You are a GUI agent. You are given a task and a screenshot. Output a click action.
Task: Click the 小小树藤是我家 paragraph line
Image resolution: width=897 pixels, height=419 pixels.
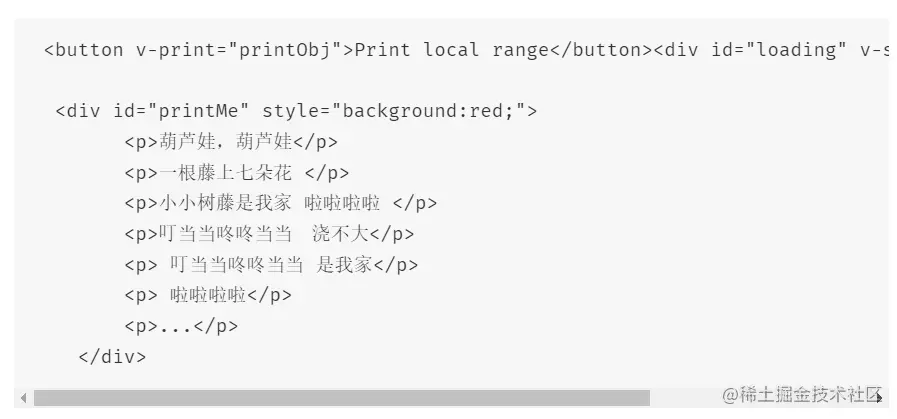(x=280, y=203)
